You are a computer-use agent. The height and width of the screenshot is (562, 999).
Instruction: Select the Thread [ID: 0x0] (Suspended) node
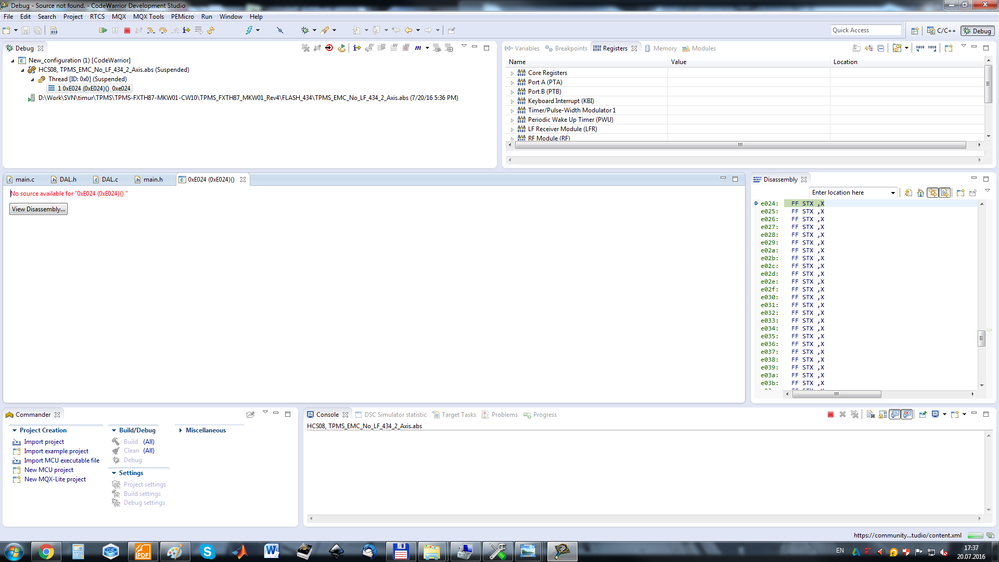(87, 79)
